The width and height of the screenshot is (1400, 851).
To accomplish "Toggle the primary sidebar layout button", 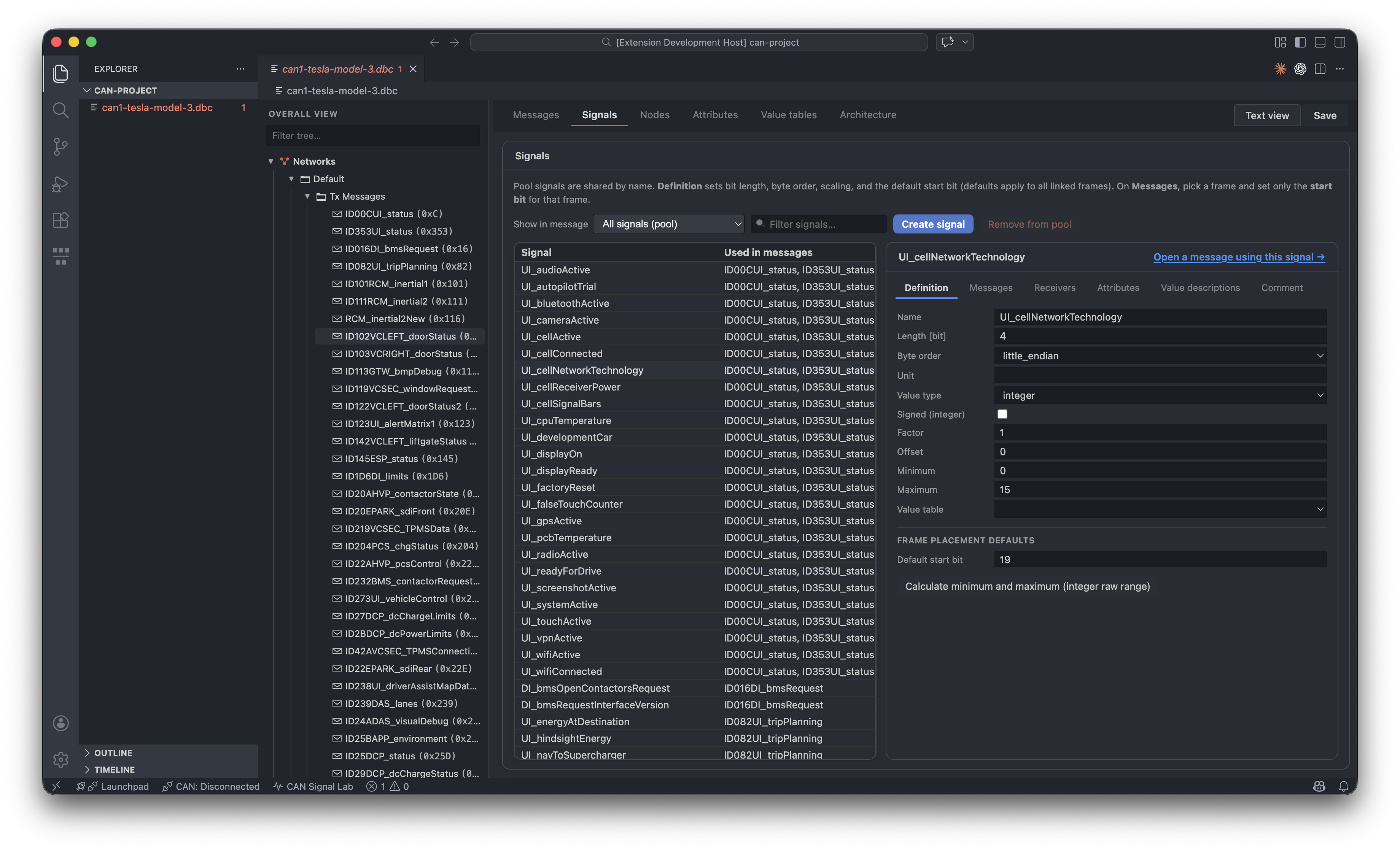I will click(1300, 42).
